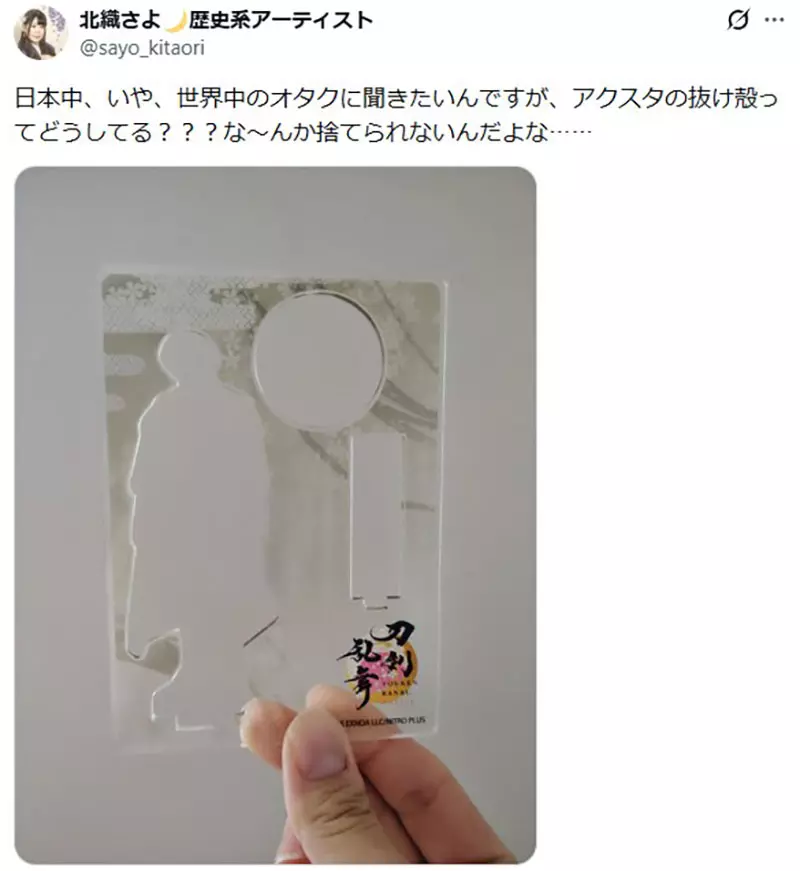Click the character silhouette cutout in photo
The height and width of the screenshot is (871, 800).
pos(192,519)
